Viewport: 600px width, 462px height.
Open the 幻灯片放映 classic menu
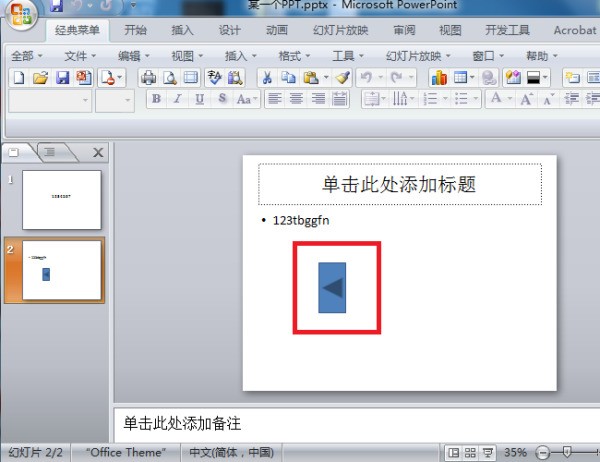[x=418, y=56]
